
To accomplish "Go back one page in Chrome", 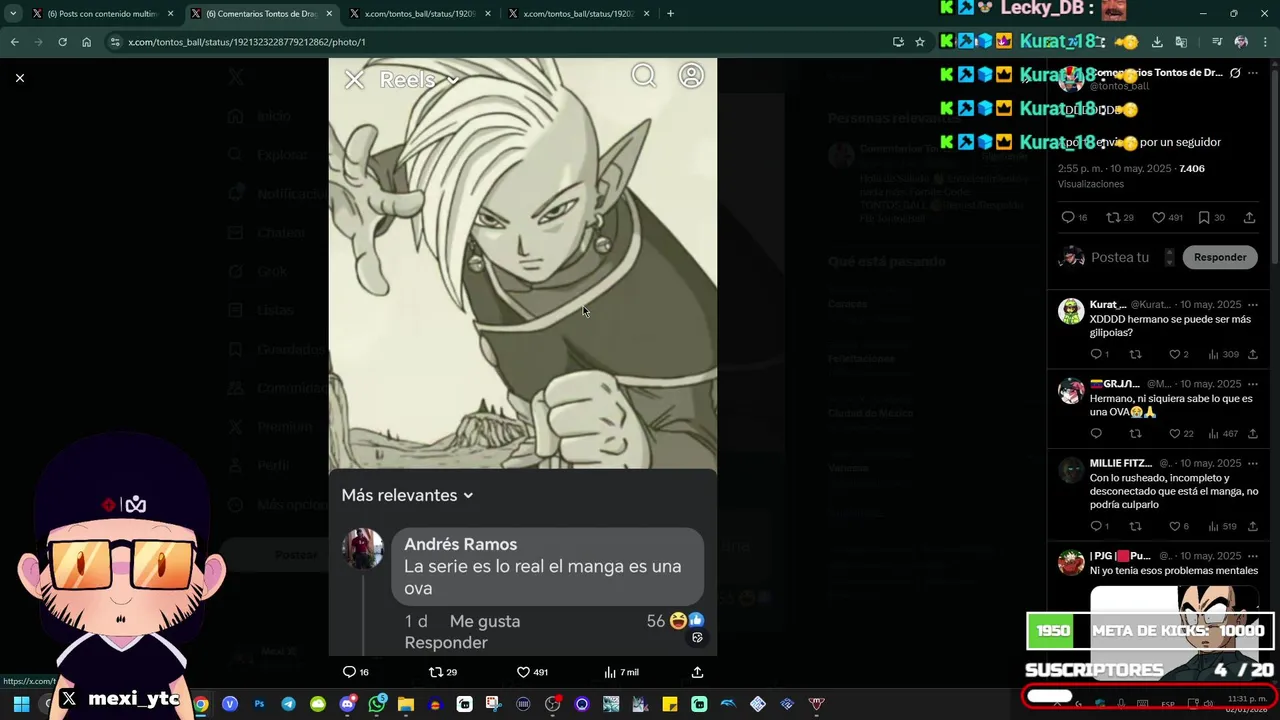I will click(x=14, y=42).
